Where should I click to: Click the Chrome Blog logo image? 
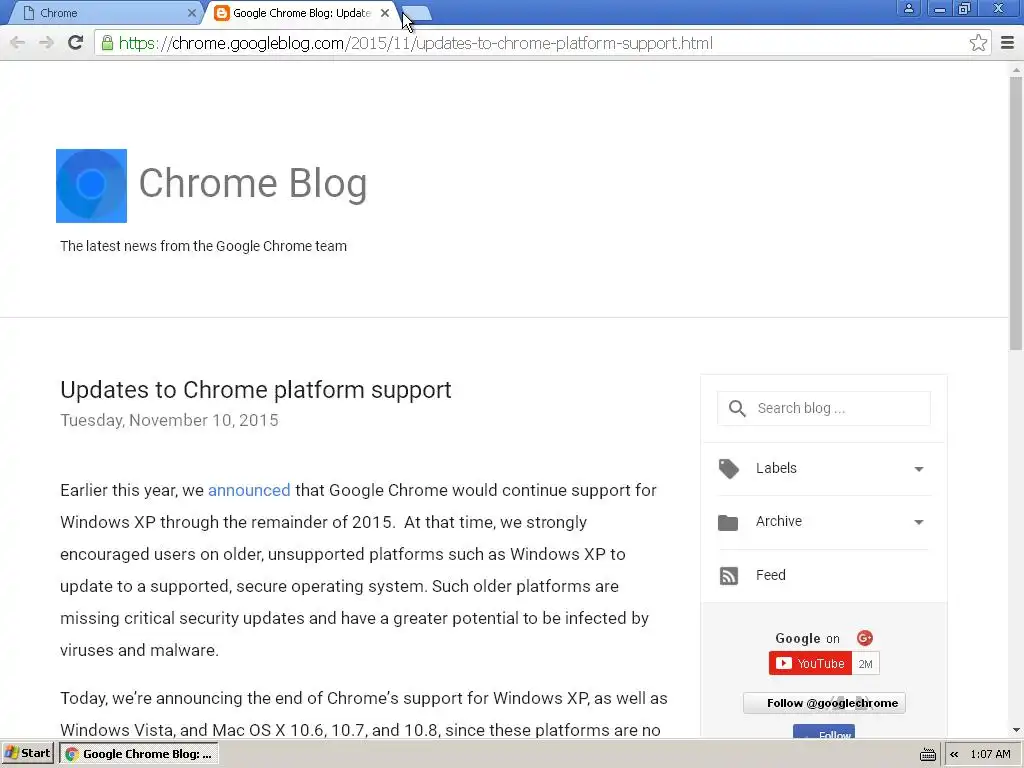[x=91, y=186]
